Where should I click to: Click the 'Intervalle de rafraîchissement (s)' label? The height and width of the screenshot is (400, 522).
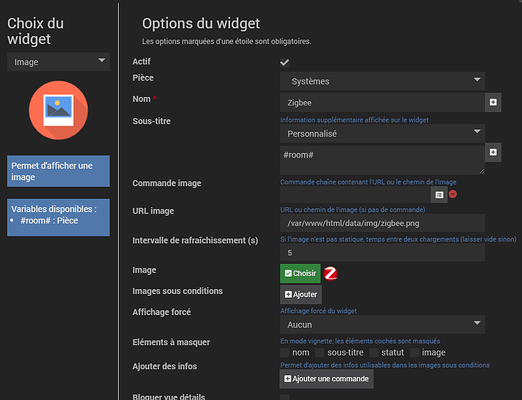coord(195,241)
